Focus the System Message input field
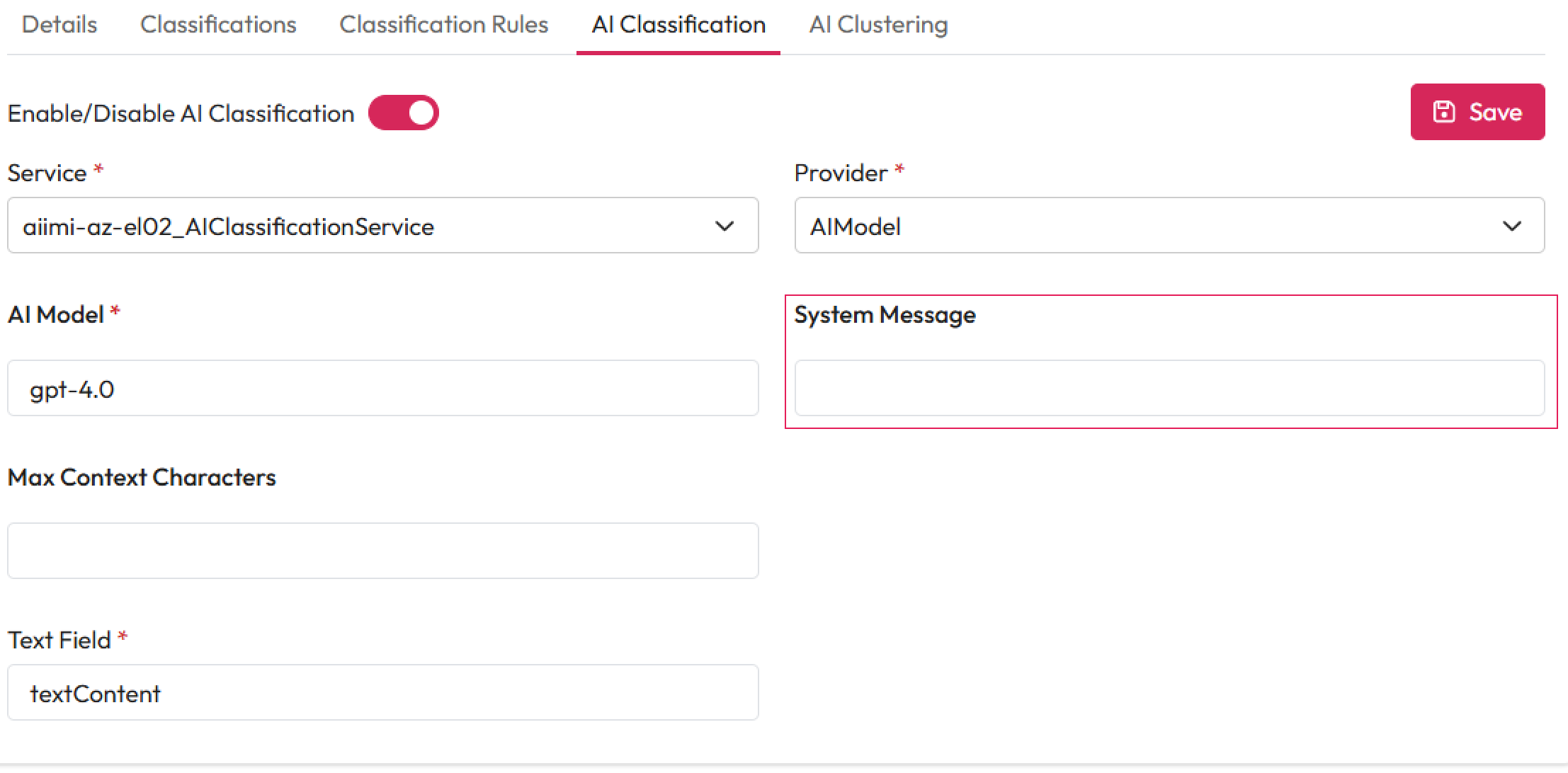1568x773 pixels. 1169,389
